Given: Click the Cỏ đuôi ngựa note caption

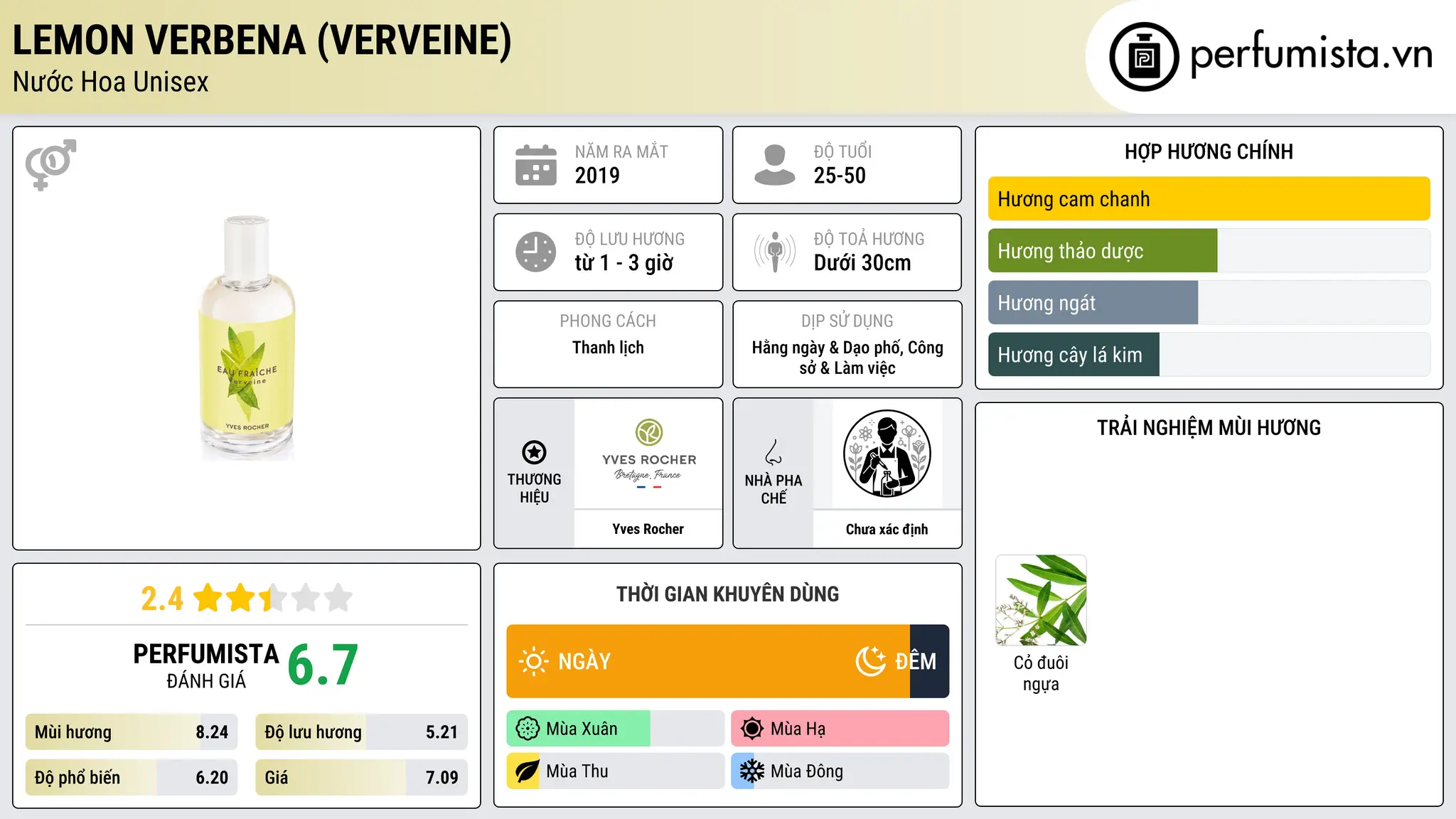Looking at the screenshot, I should coord(1041,673).
